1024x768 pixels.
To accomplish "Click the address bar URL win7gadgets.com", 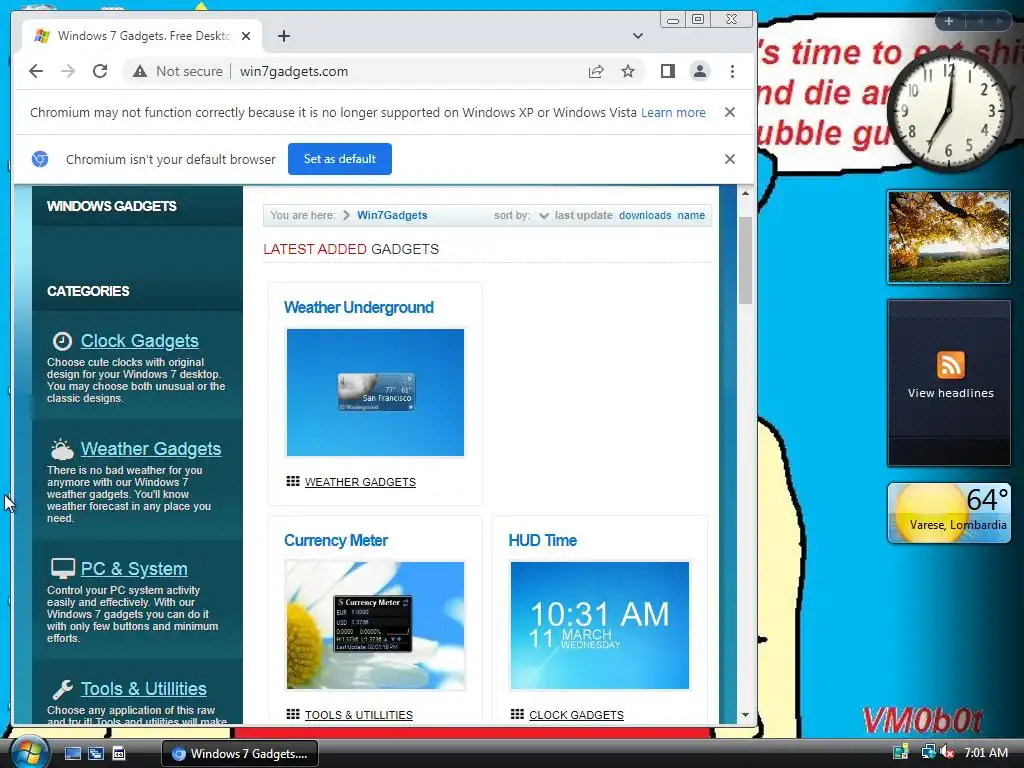I will (x=294, y=71).
